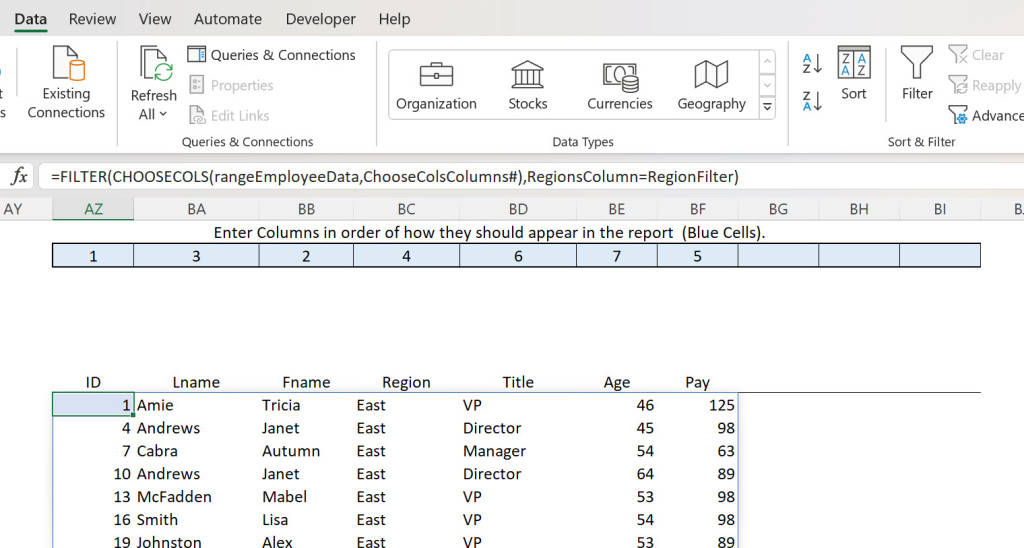Open Queries & Connections pane

272,55
